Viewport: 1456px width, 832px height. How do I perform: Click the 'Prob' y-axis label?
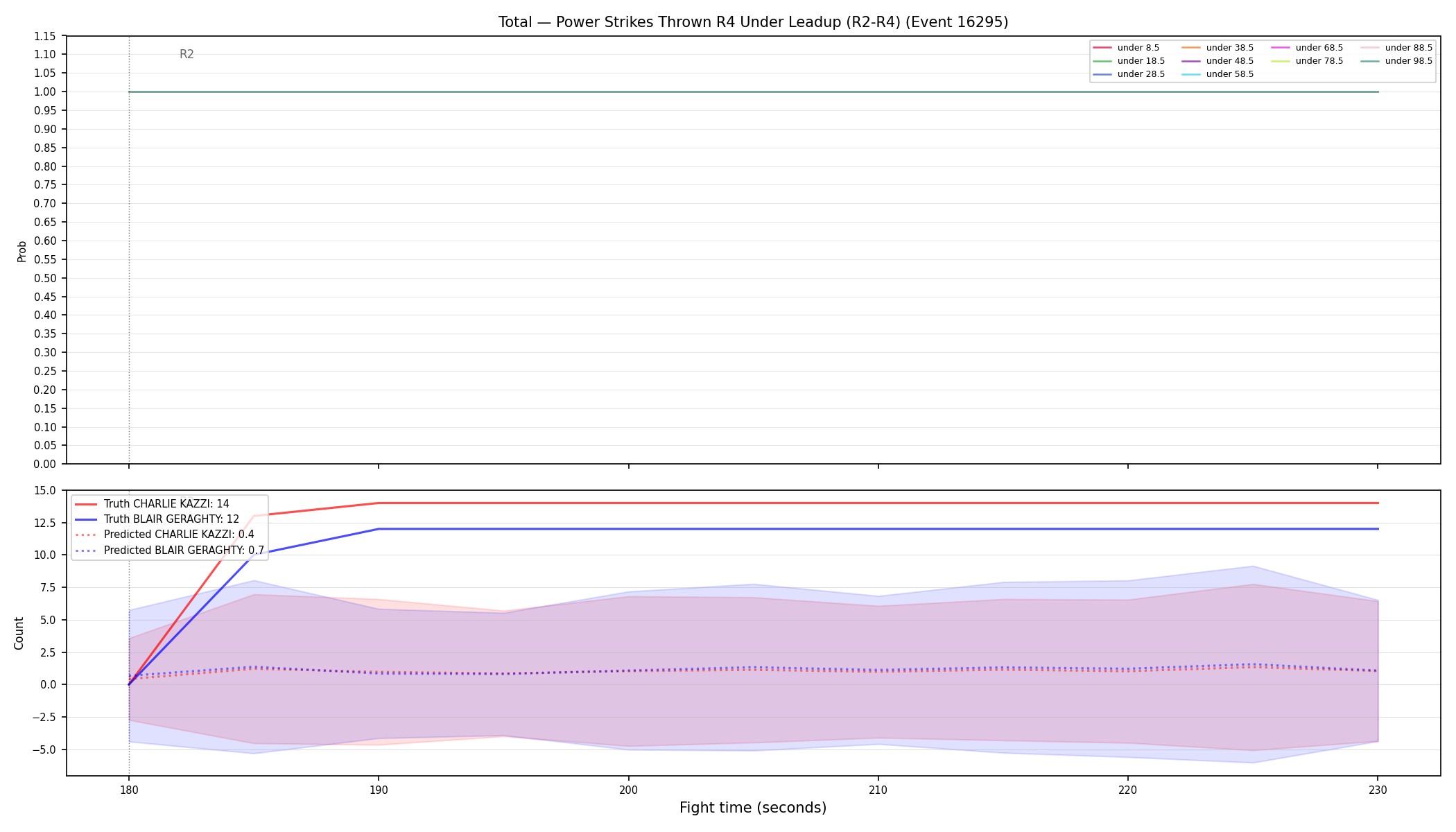(x=21, y=251)
